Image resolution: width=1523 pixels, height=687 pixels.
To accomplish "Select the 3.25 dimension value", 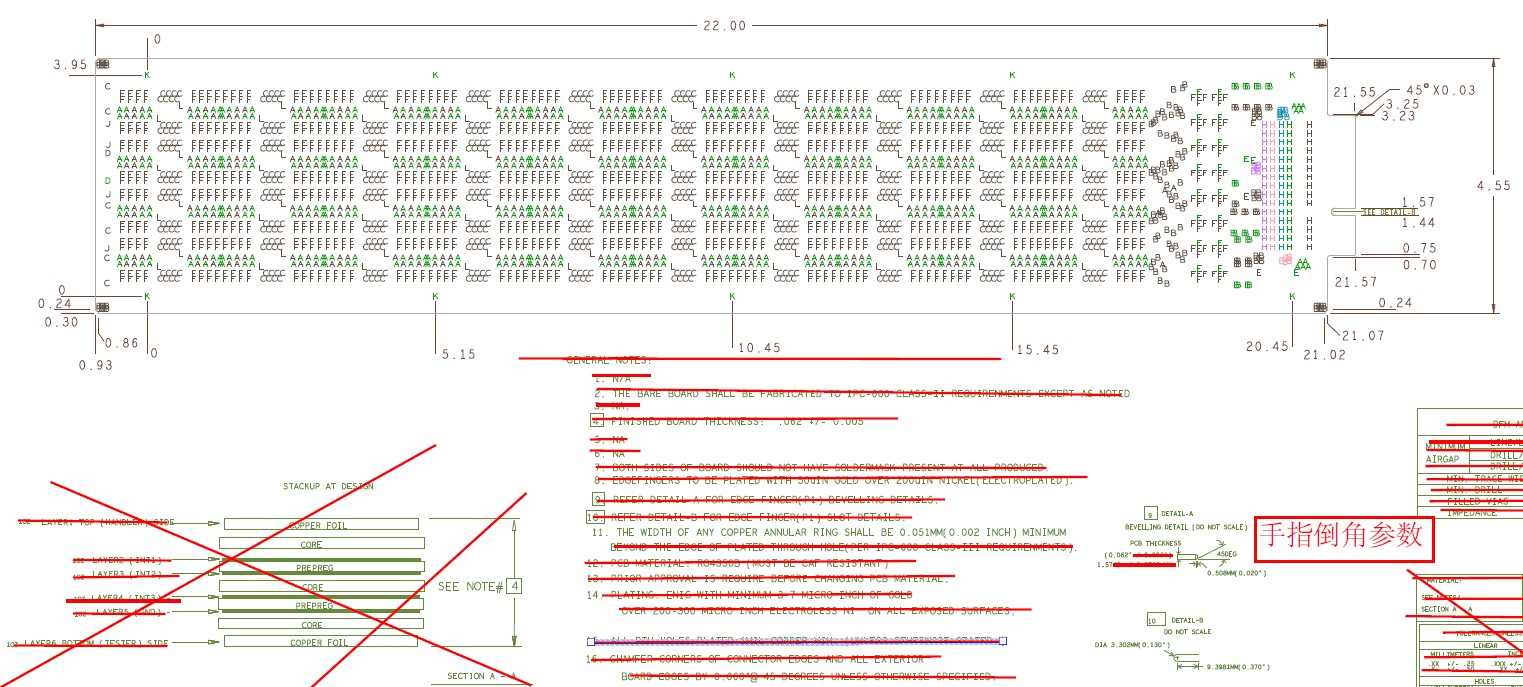I will [1402, 104].
